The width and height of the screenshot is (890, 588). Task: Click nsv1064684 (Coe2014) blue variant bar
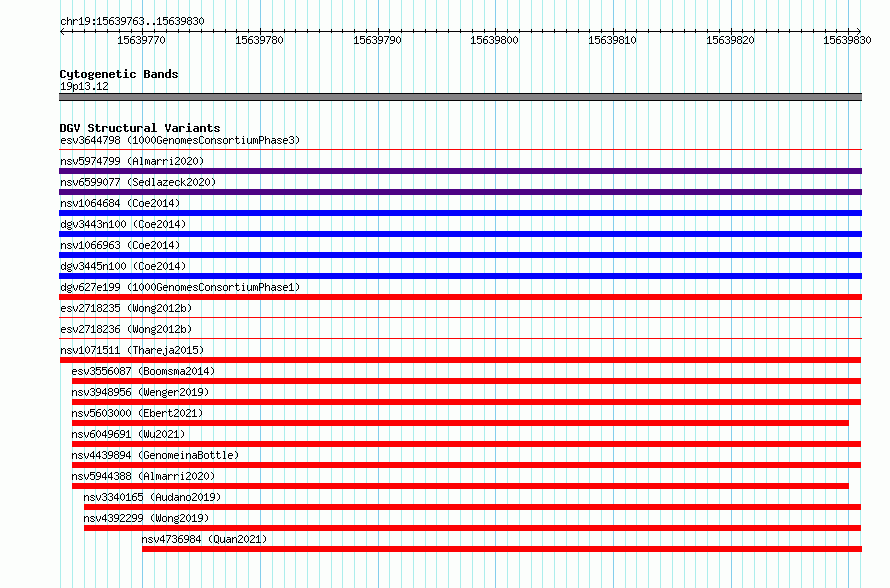[460, 213]
